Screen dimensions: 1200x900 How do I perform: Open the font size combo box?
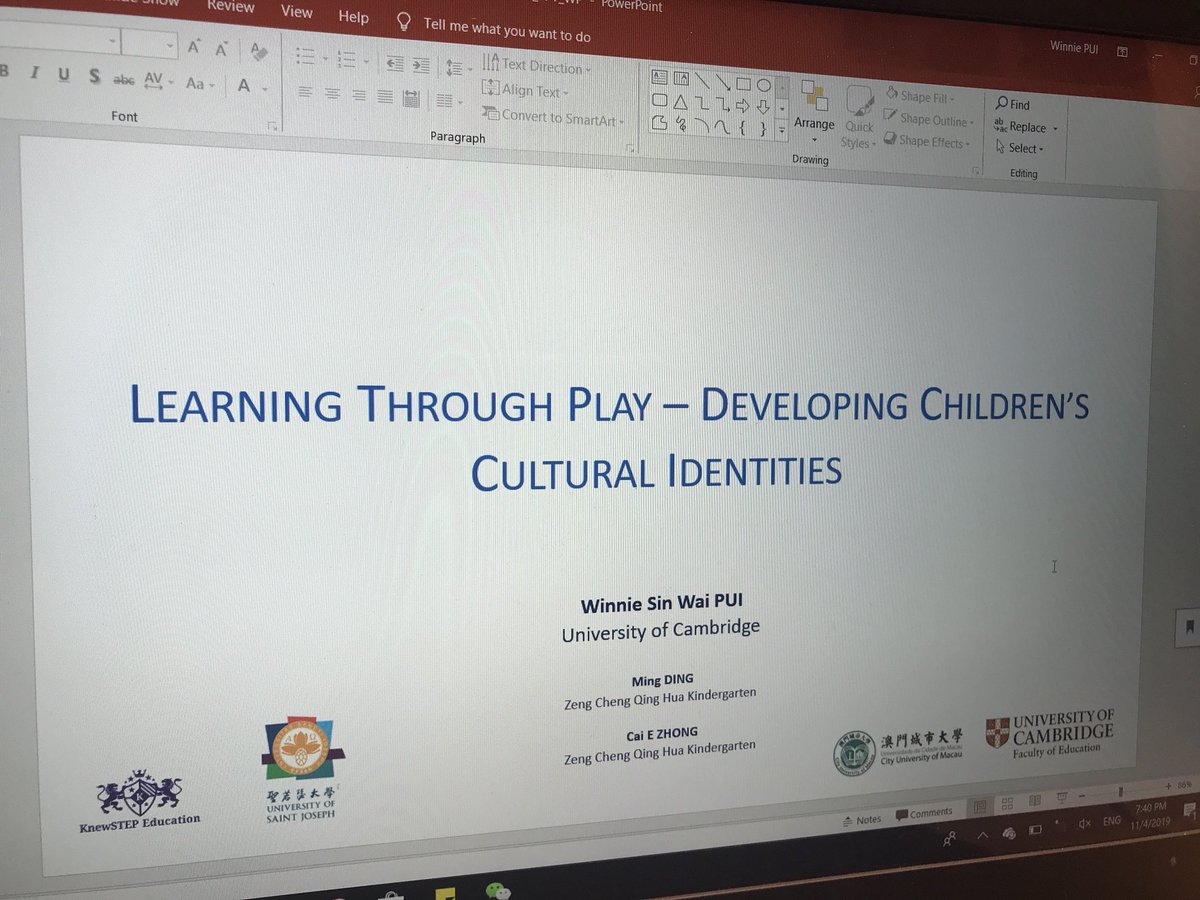tap(149, 44)
